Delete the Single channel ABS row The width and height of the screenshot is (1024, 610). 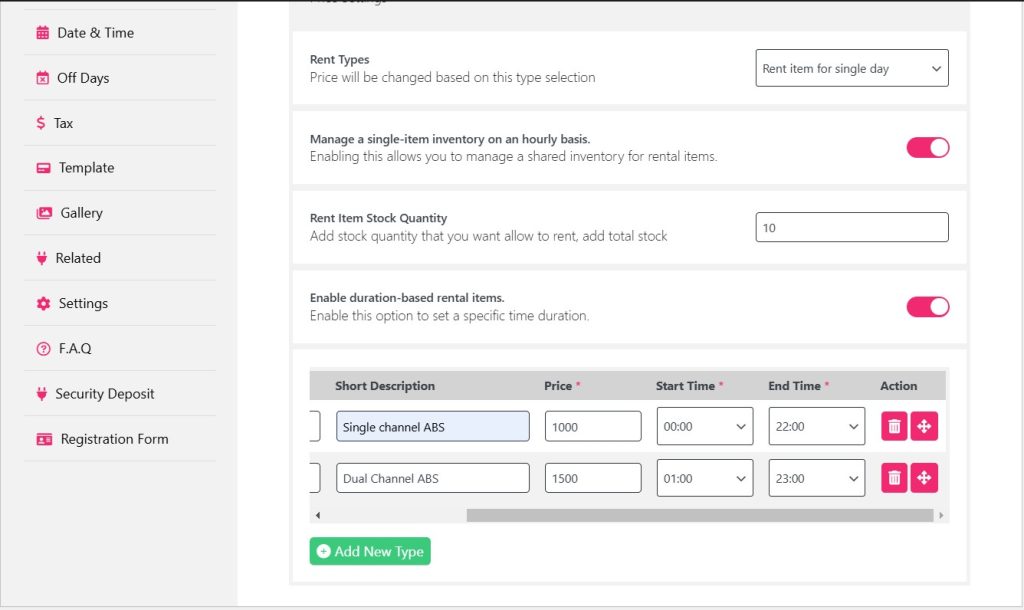(x=894, y=426)
